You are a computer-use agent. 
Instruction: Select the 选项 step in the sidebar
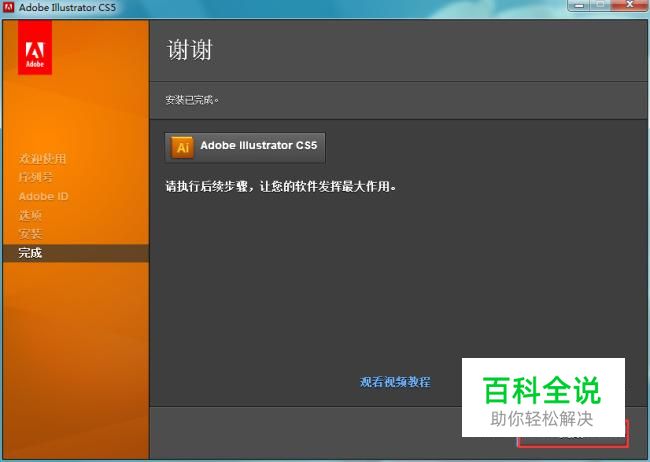30,215
